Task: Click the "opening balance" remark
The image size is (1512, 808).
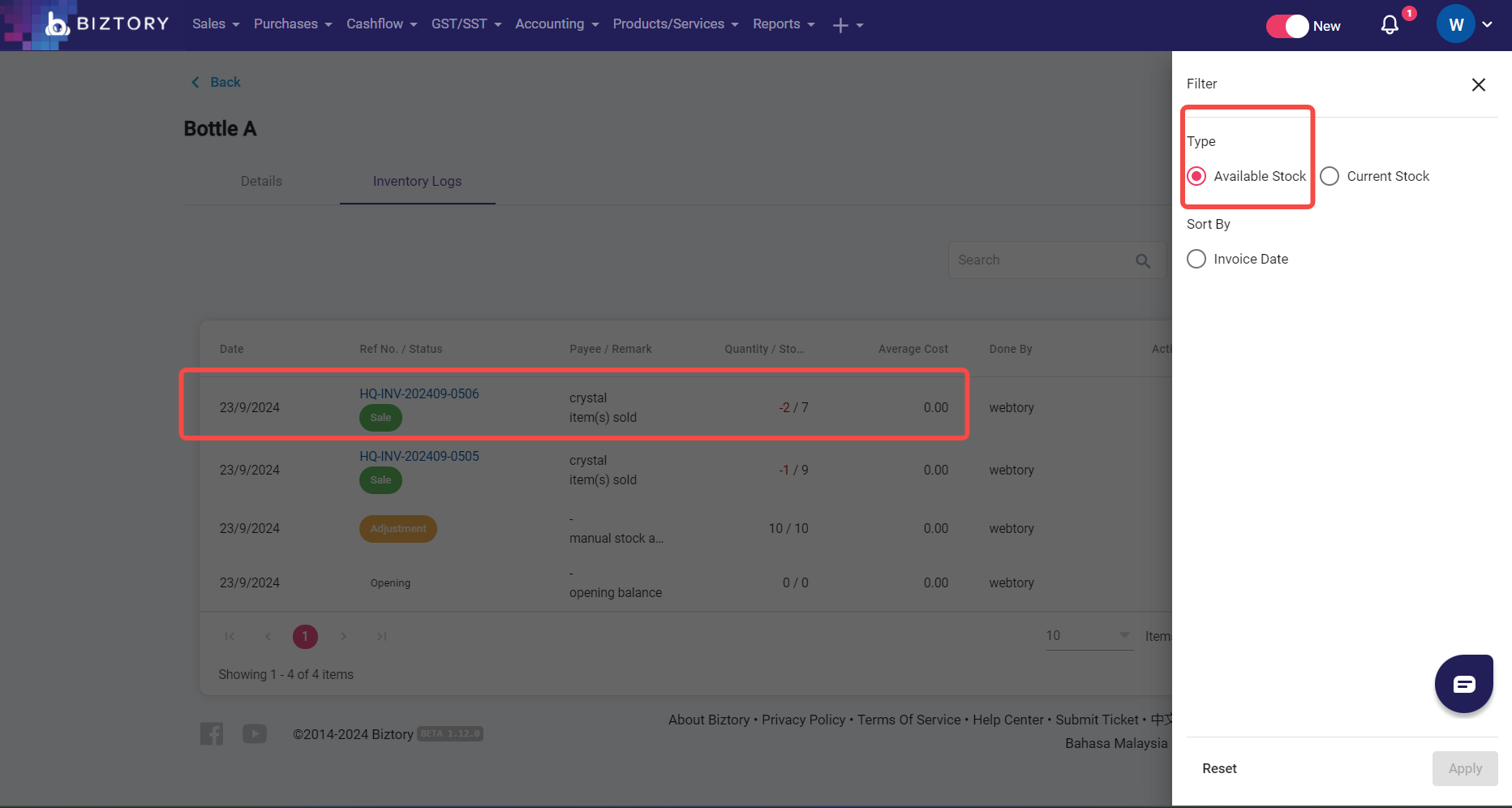Action: (x=616, y=593)
